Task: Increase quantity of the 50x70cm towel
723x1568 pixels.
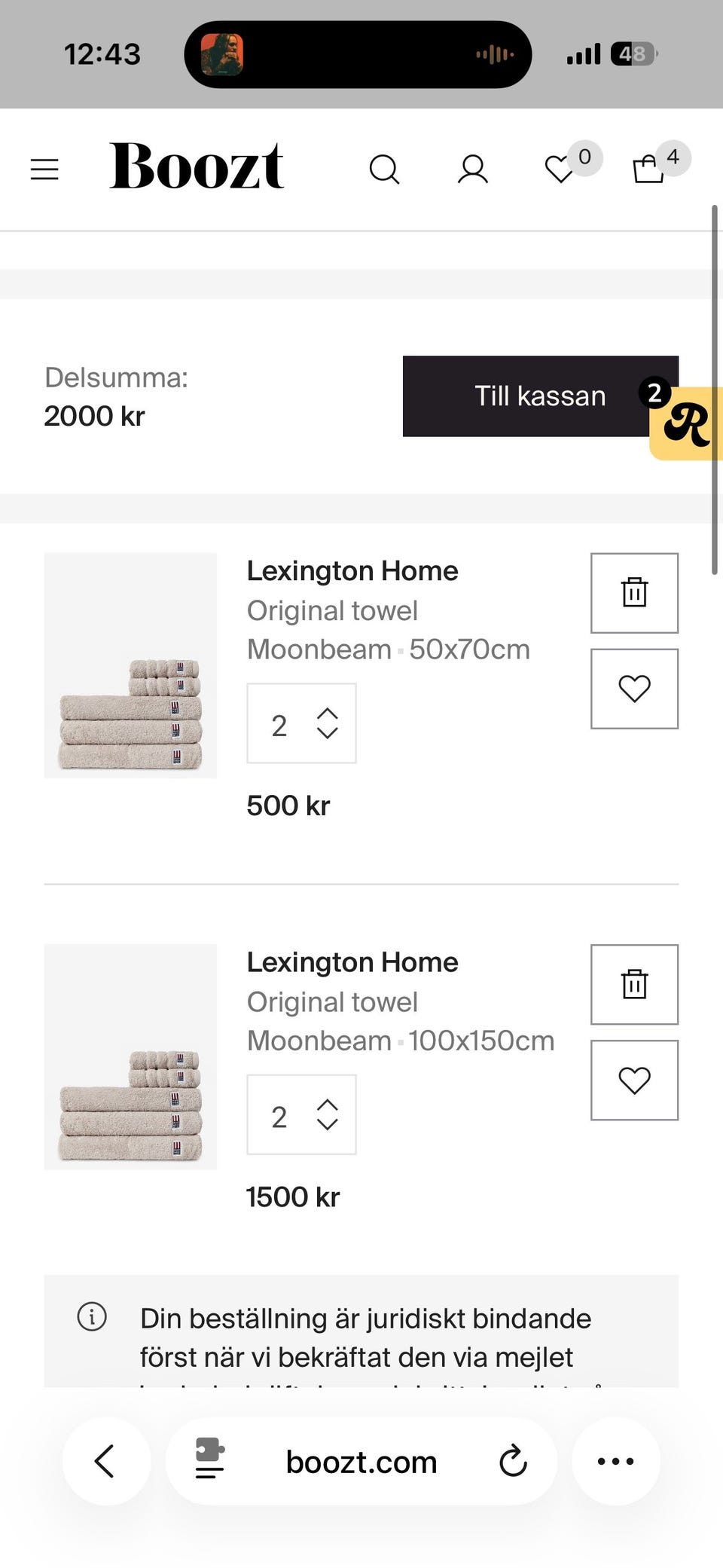Action: pyautogui.click(x=327, y=713)
